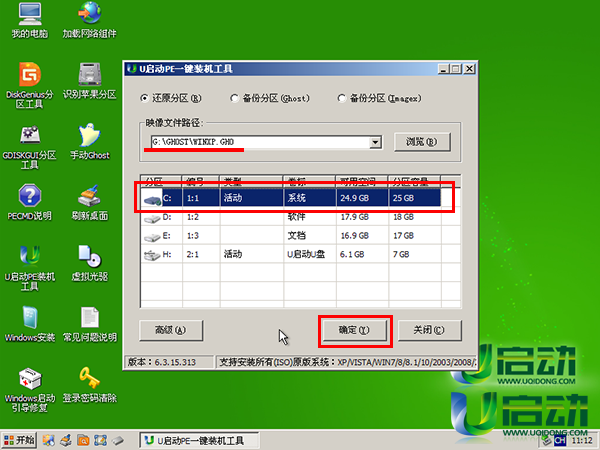Click the 浏览(B) browse button

coord(422,142)
